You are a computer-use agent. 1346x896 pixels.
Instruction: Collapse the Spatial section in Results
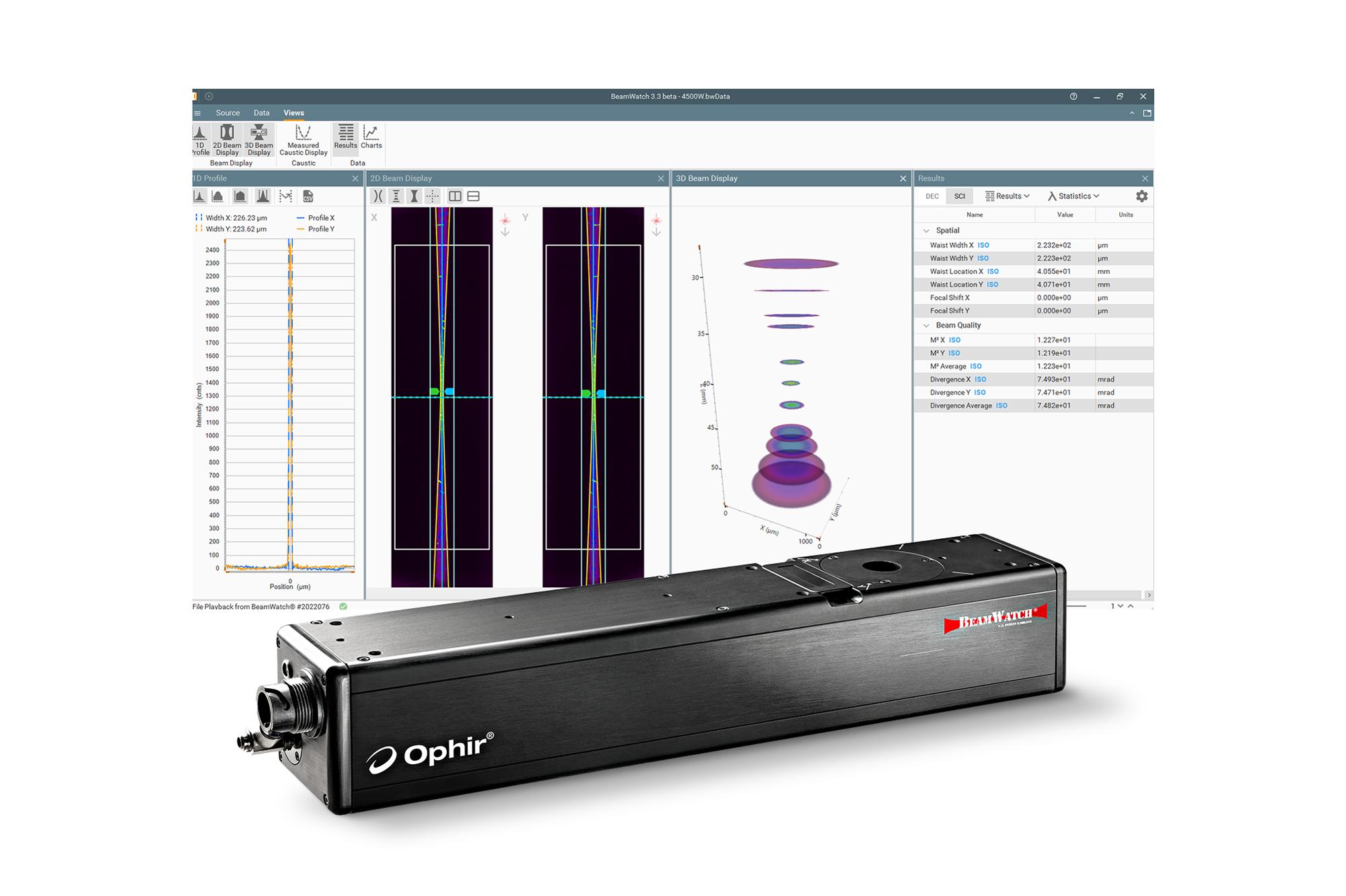(x=927, y=230)
